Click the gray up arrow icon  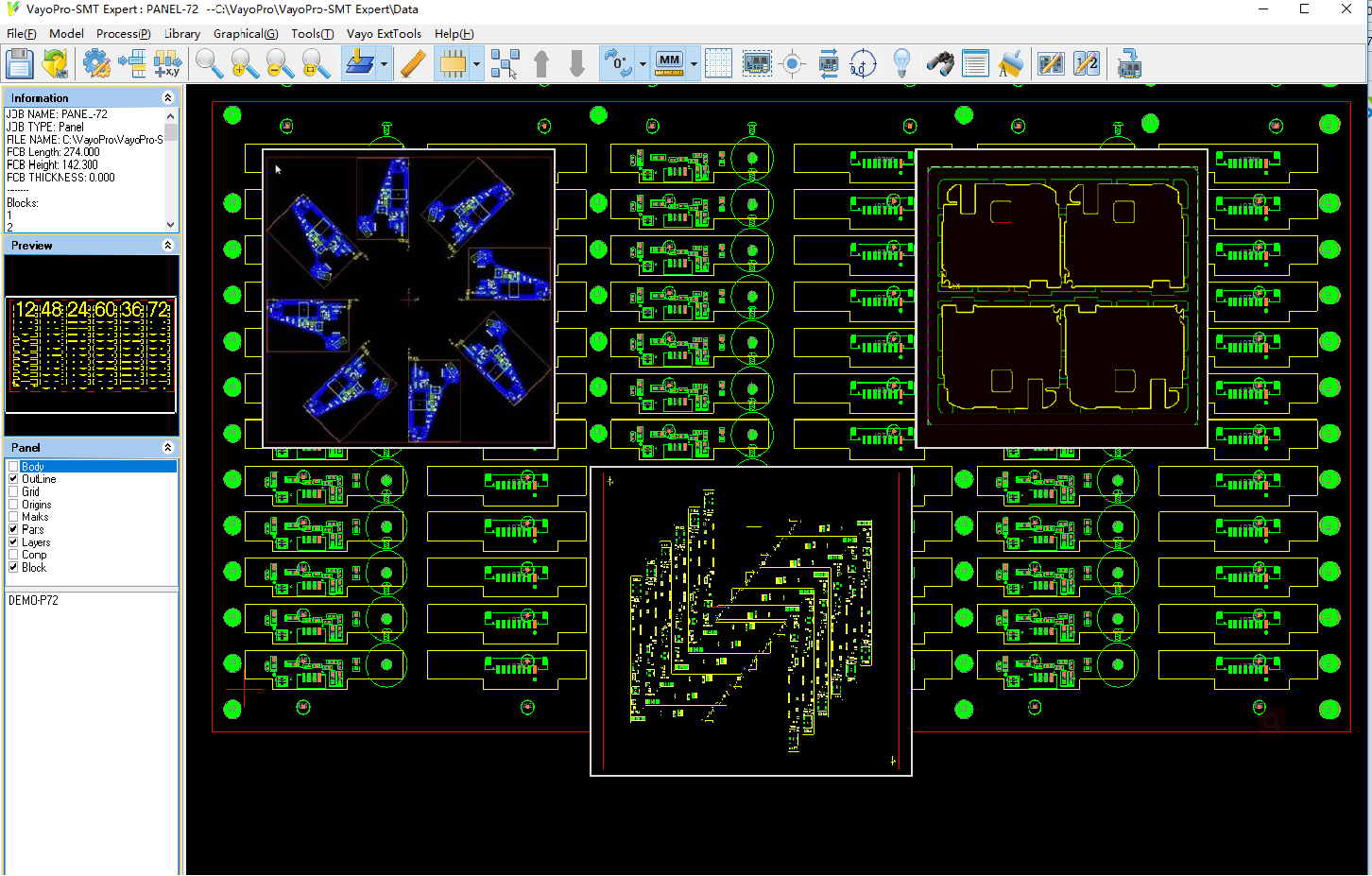[x=541, y=64]
